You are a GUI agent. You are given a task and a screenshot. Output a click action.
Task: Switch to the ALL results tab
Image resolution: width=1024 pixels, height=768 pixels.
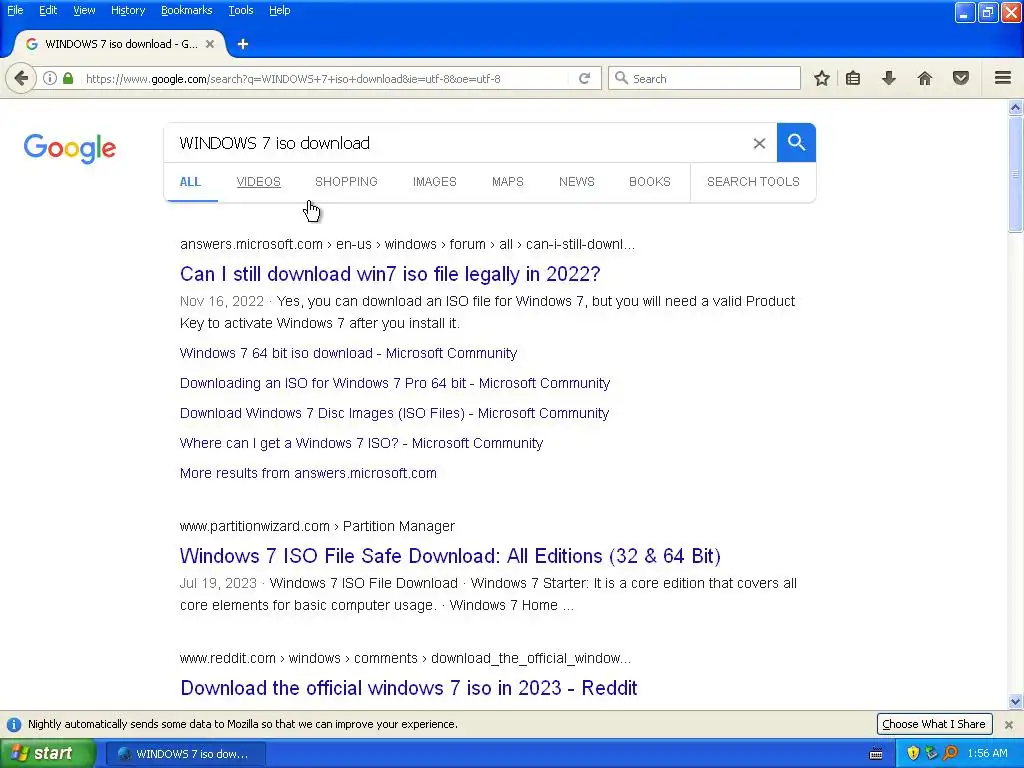click(190, 182)
